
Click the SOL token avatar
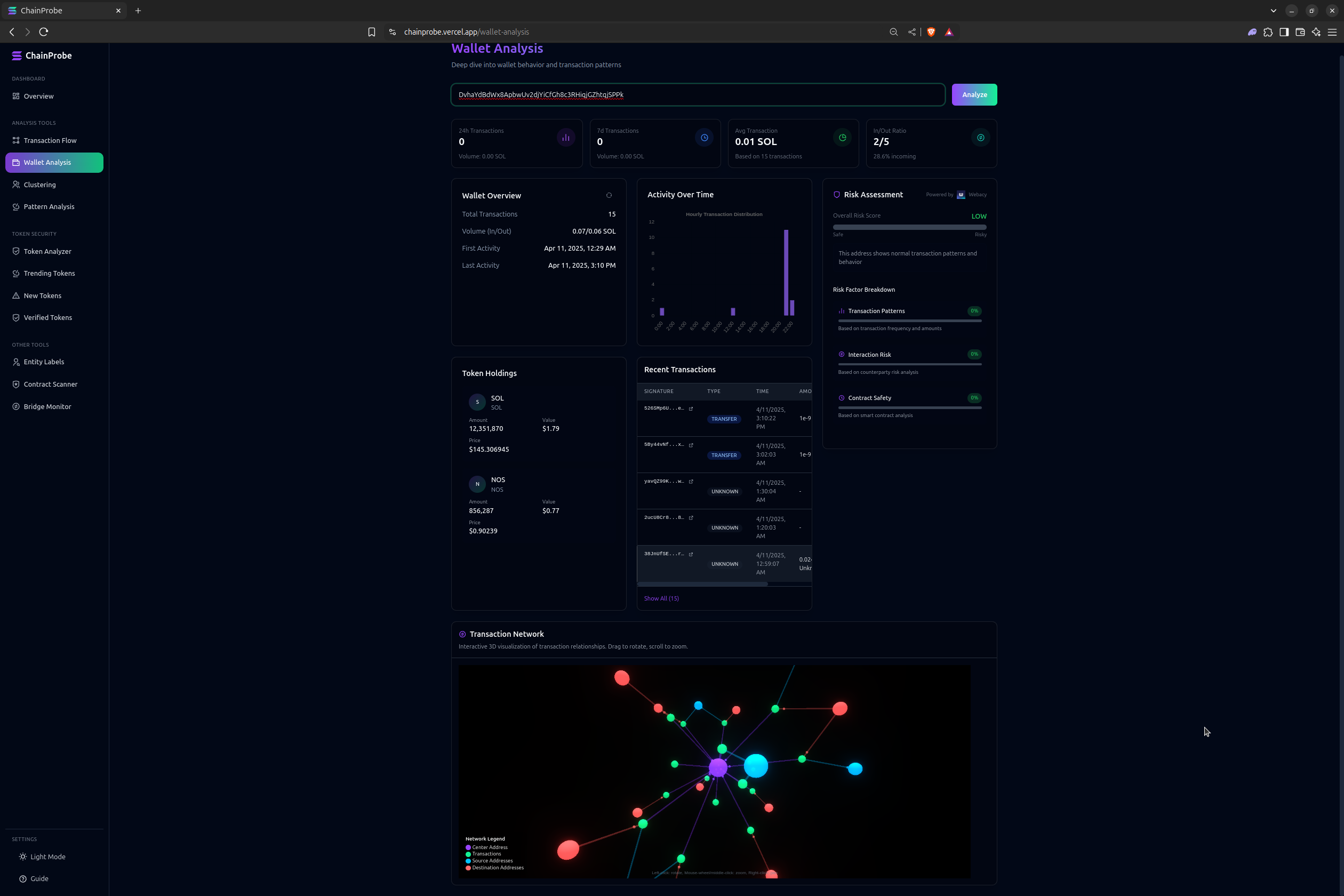pyautogui.click(x=477, y=402)
